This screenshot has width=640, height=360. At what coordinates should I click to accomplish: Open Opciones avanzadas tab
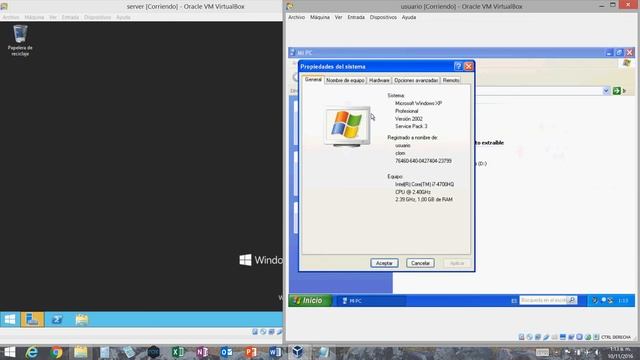coord(416,80)
